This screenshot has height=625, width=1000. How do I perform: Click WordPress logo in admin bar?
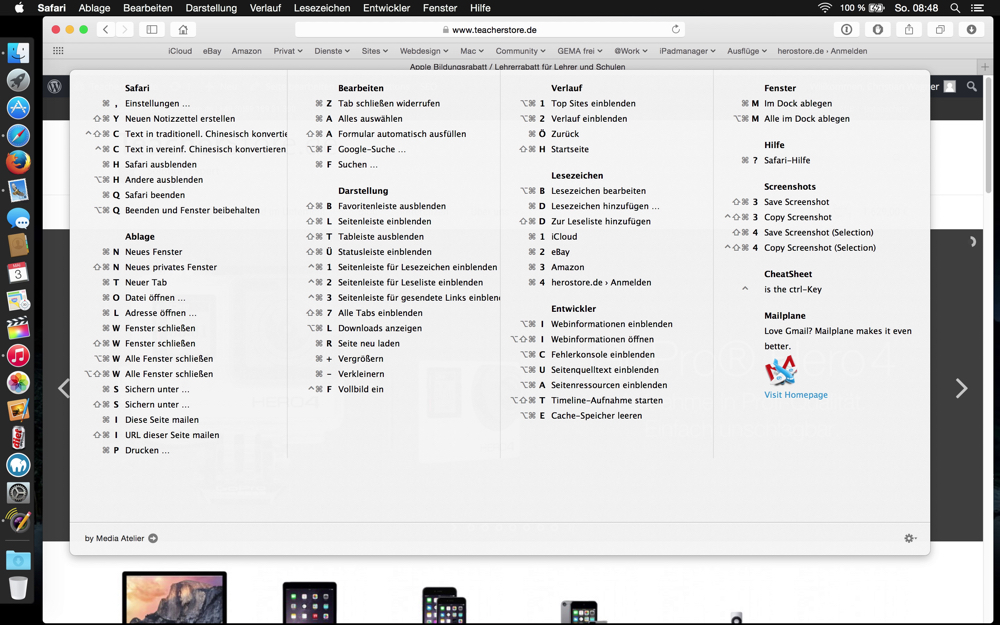(55, 86)
